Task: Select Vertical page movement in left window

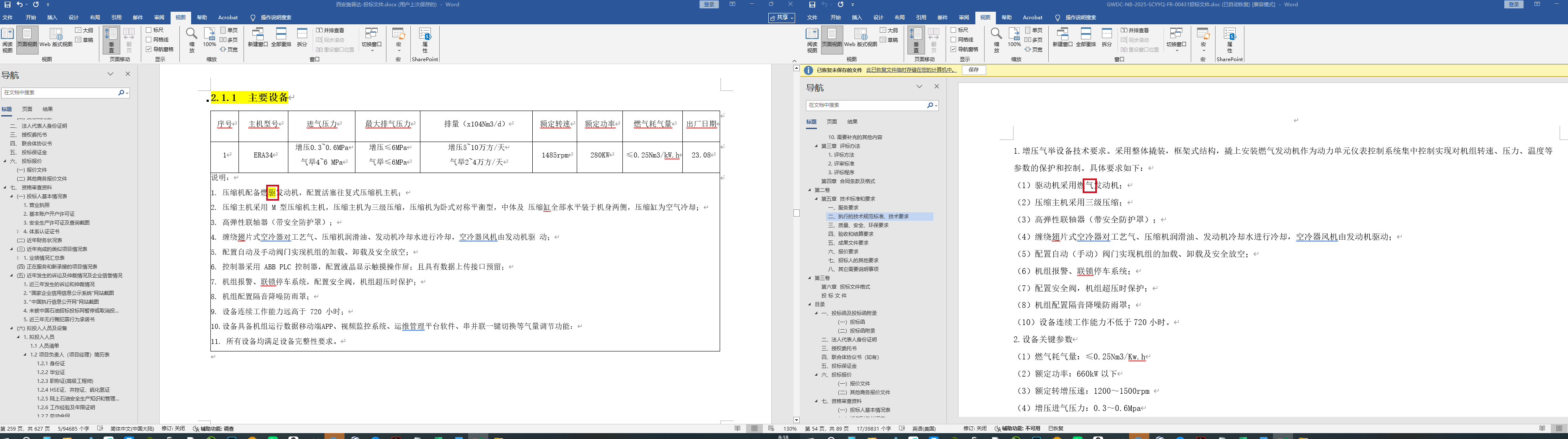Action: coord(111,40)
